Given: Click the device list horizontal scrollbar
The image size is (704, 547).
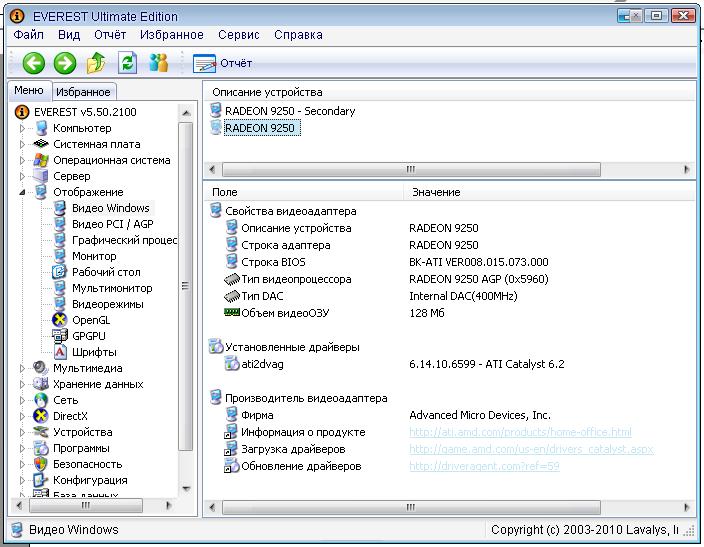Looking at the screenshot, I should click(411, 169).
